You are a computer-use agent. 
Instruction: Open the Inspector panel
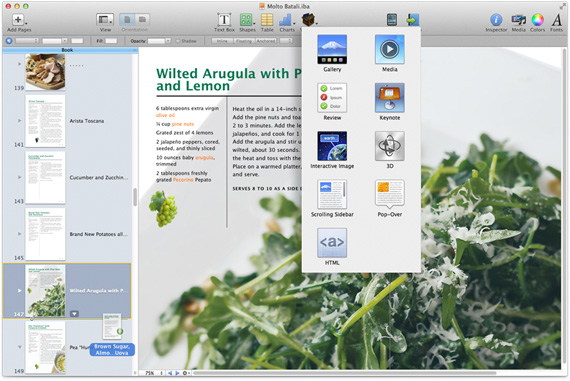496,20
